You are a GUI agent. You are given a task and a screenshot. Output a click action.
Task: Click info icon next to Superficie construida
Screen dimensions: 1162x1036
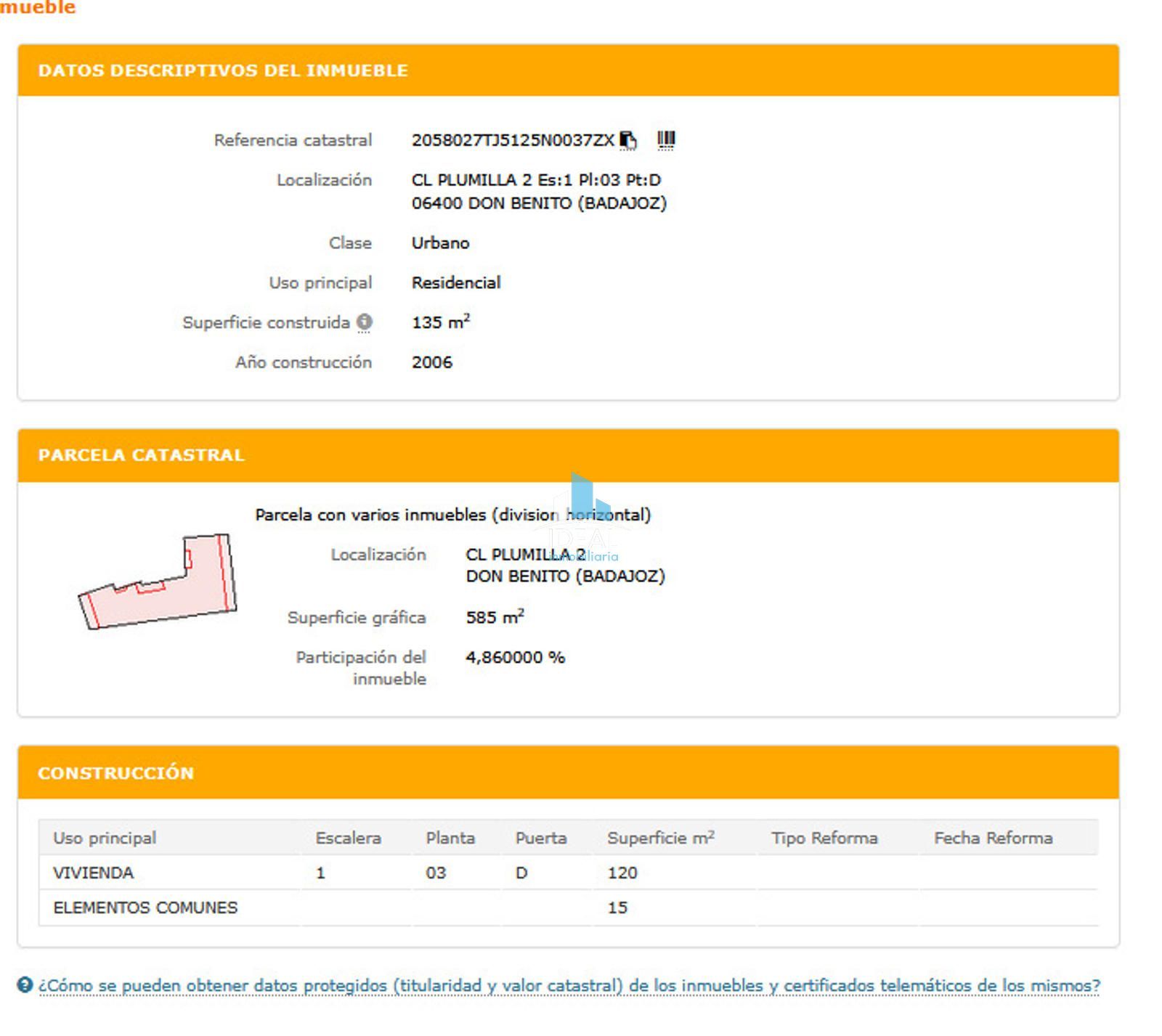tap(365, 322)
